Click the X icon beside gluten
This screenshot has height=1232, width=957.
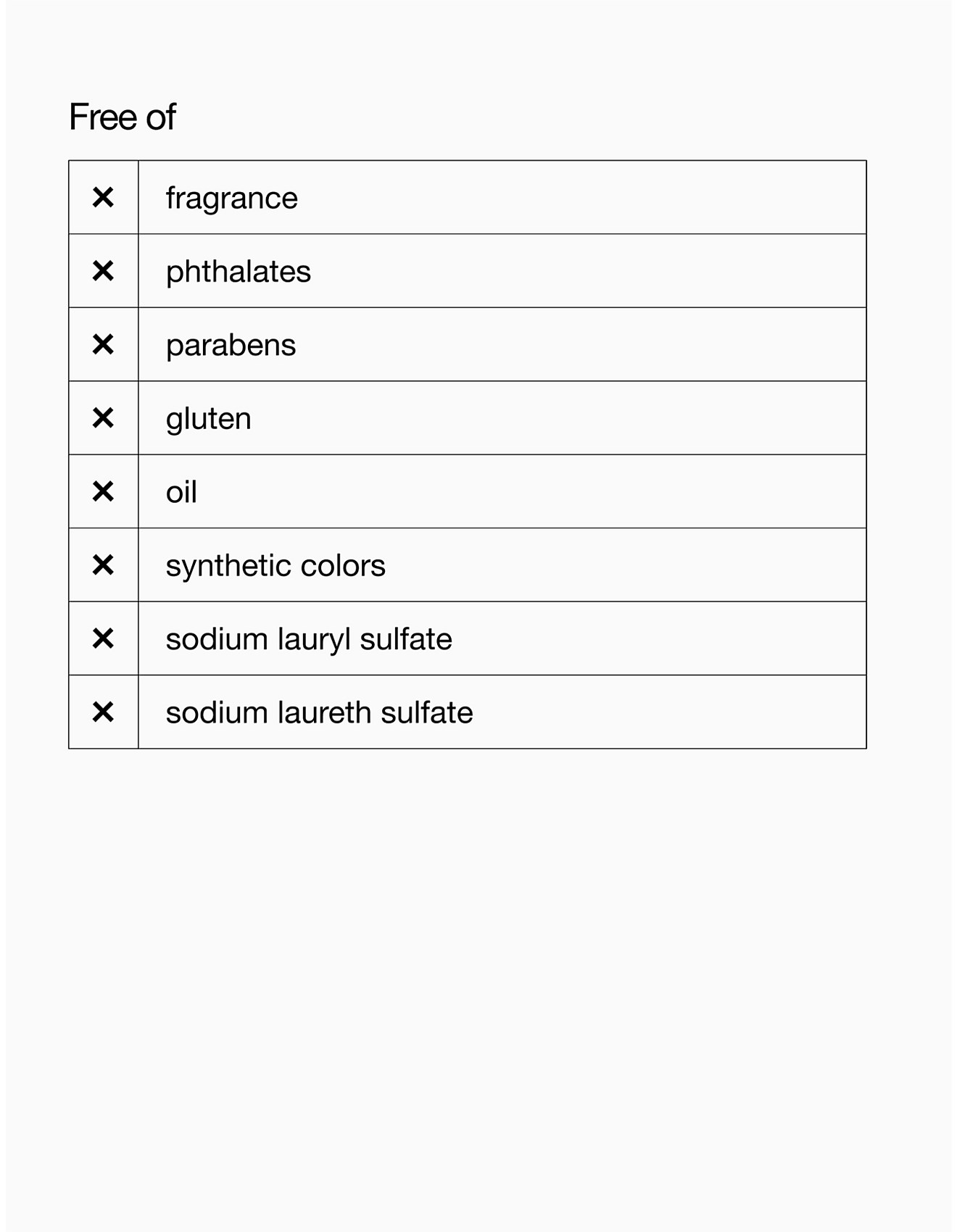tap(103, 418)
